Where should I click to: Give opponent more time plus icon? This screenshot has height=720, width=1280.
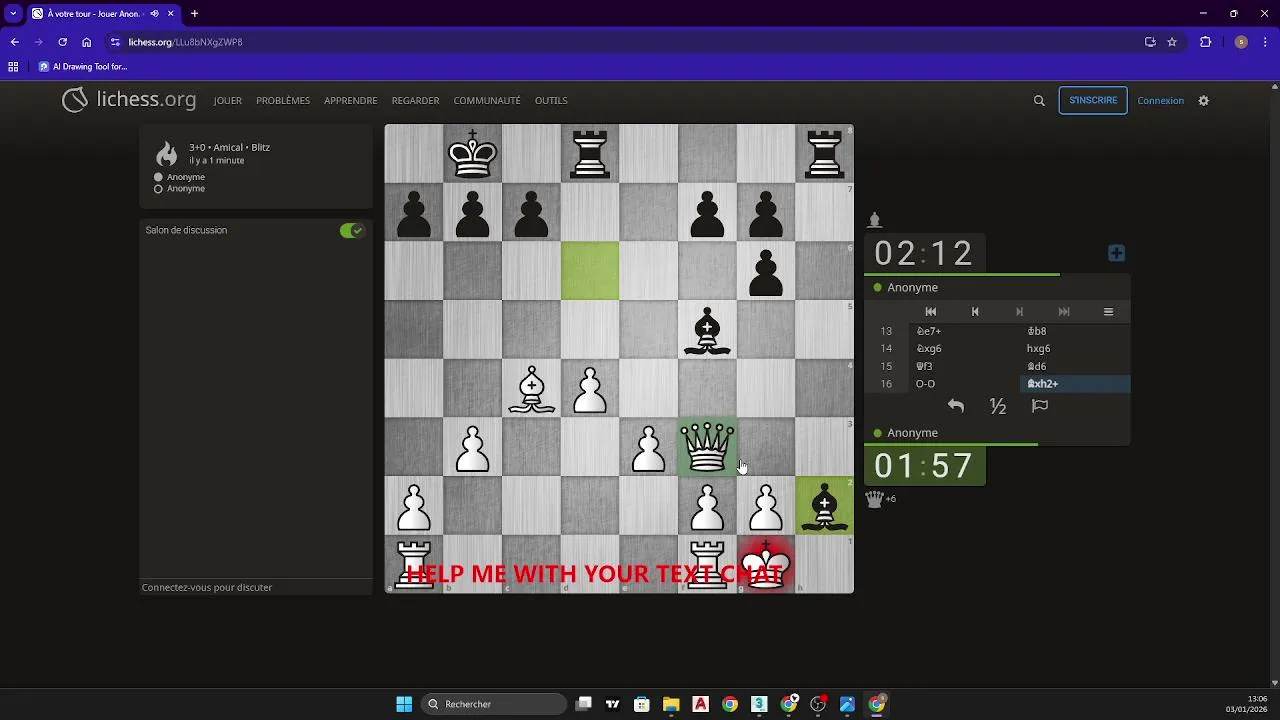click(1117, 253)
